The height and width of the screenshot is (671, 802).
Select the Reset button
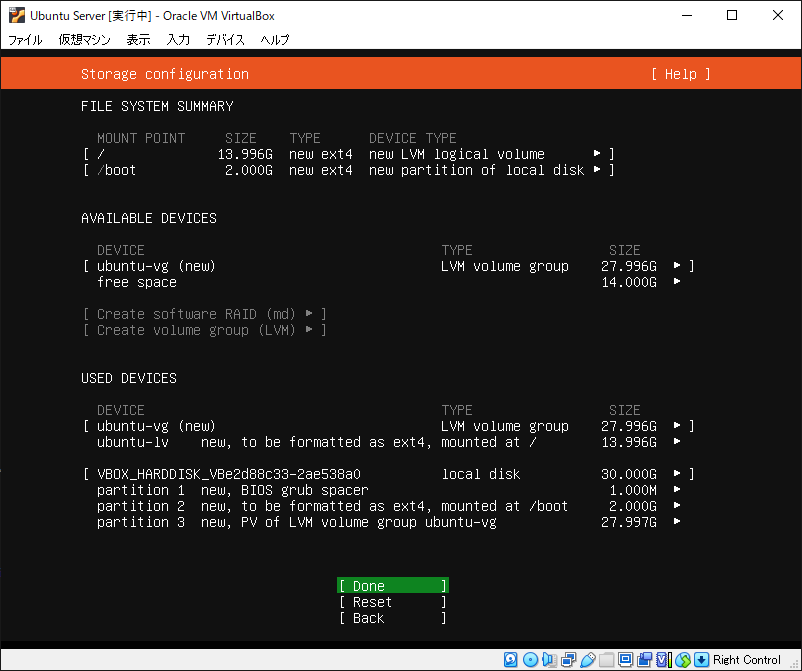(x=393, y=602)
